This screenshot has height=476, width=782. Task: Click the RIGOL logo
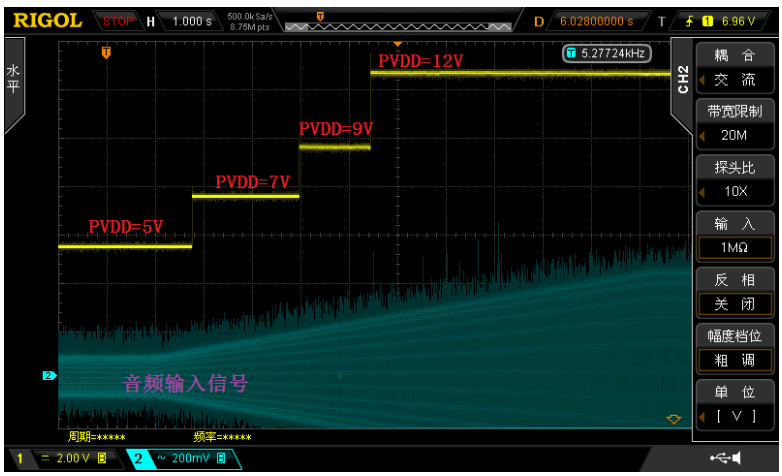tap(47, 20)
